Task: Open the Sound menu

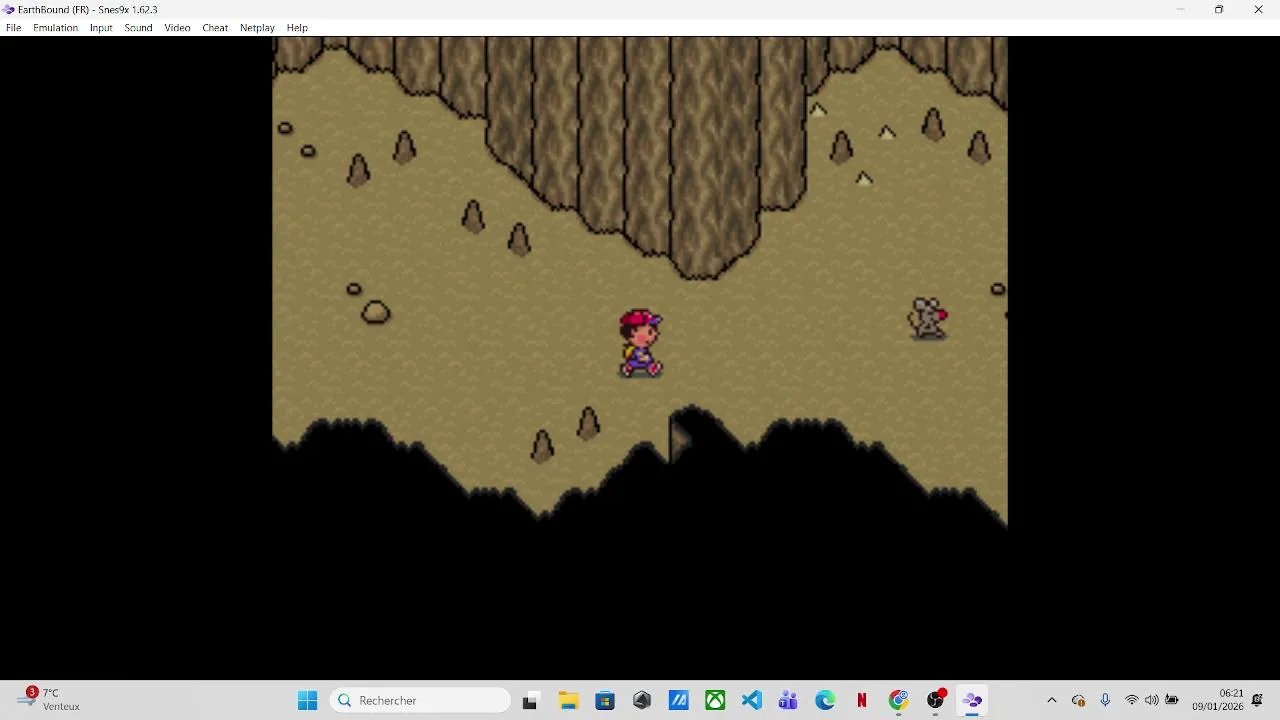Action: click(138, 28)
